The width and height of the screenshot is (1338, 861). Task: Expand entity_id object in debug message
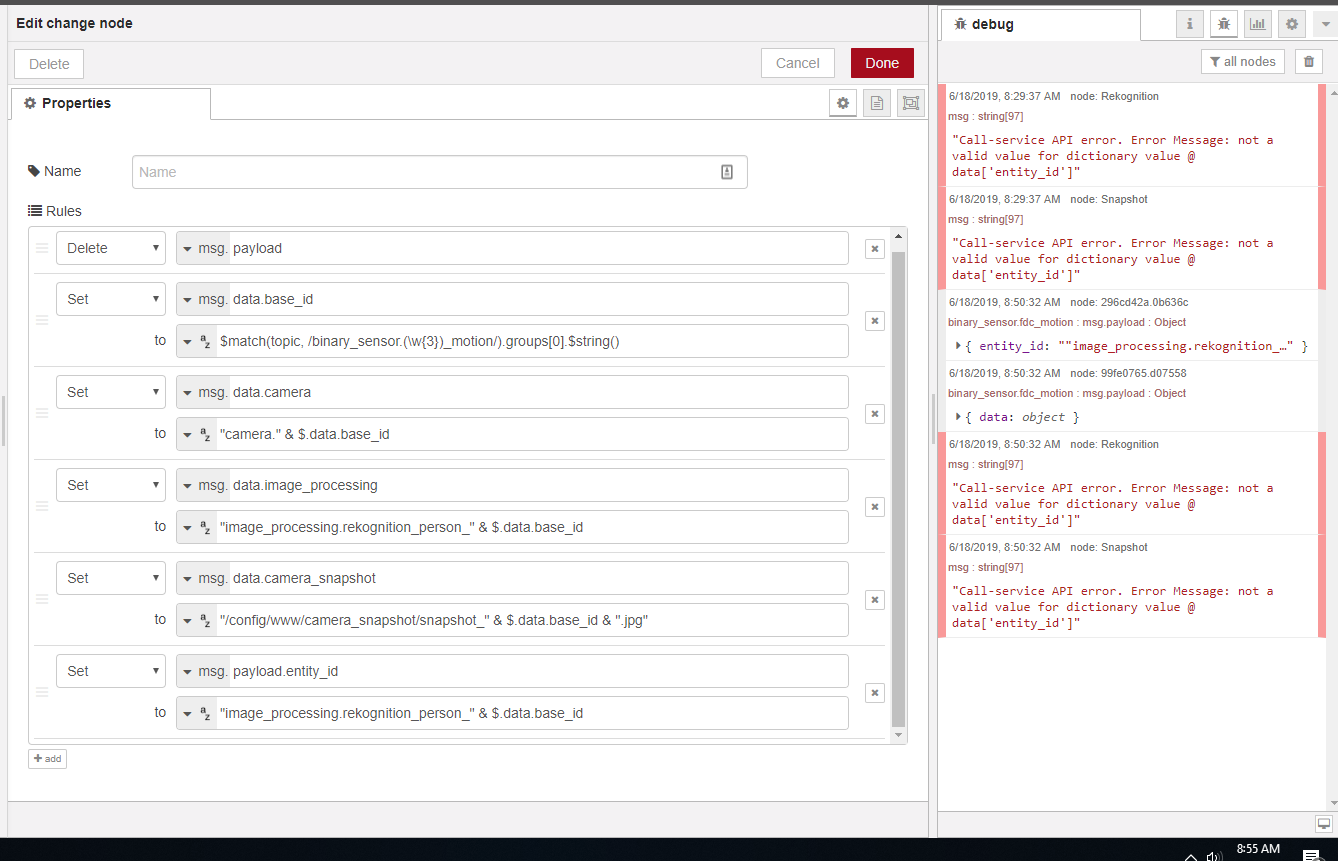(x=960, y=346)
